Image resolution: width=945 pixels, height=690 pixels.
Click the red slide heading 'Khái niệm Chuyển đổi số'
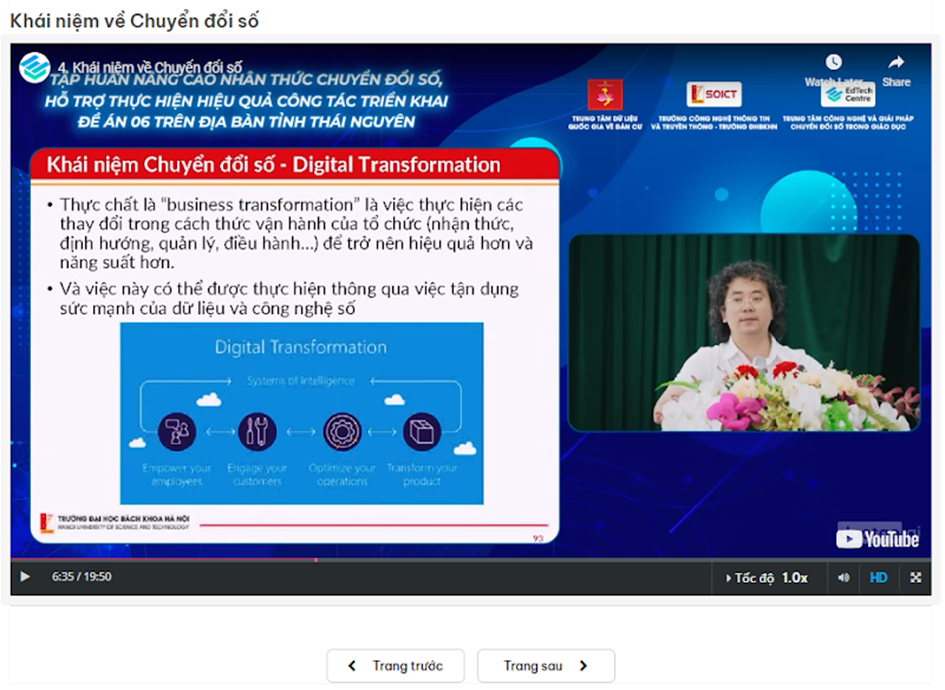click(274, 165)
